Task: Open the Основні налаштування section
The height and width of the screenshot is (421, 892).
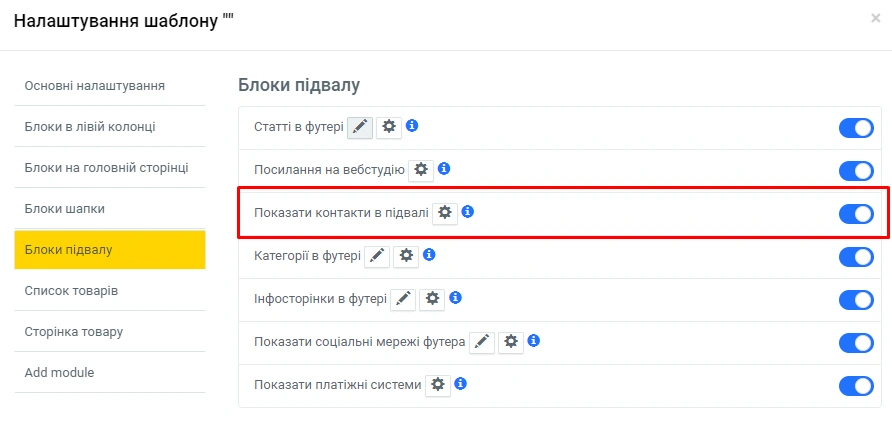Action: [x=95, y=86]
